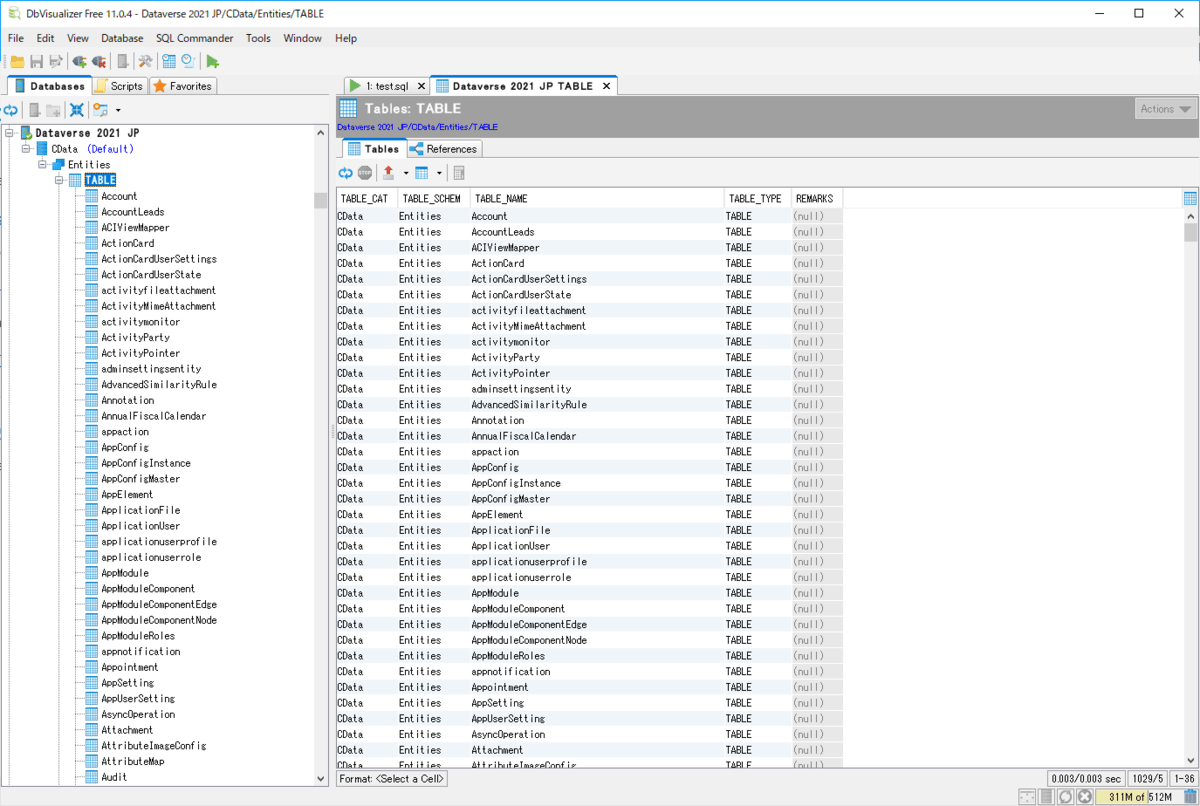Click the Disconnect database toolbar icon
Screen dimensions: 1200x806
(98, 60)
